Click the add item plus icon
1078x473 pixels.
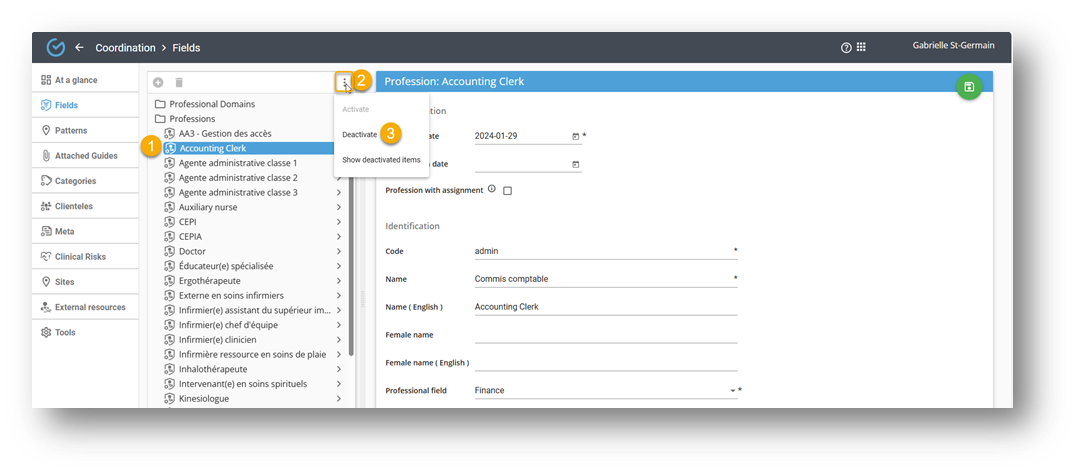tap(158, 82)
